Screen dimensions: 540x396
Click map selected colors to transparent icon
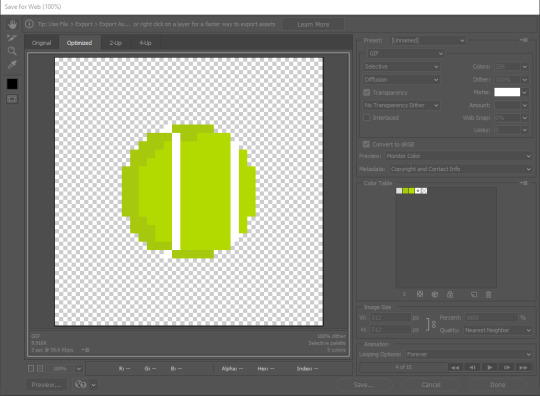tap(420, 294)
